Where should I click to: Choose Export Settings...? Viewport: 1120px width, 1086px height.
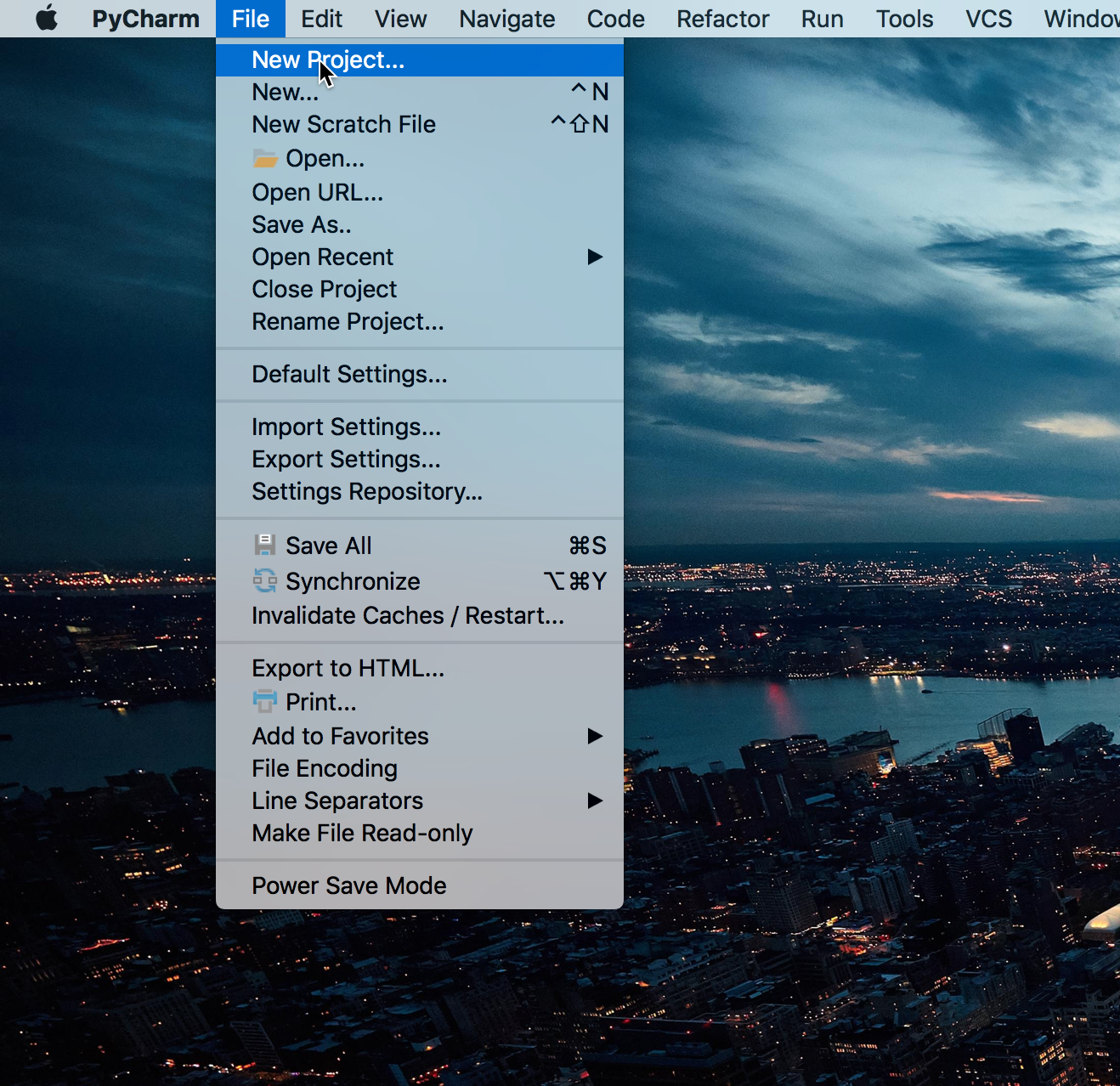pyautogui.click(x=420, y=459)
